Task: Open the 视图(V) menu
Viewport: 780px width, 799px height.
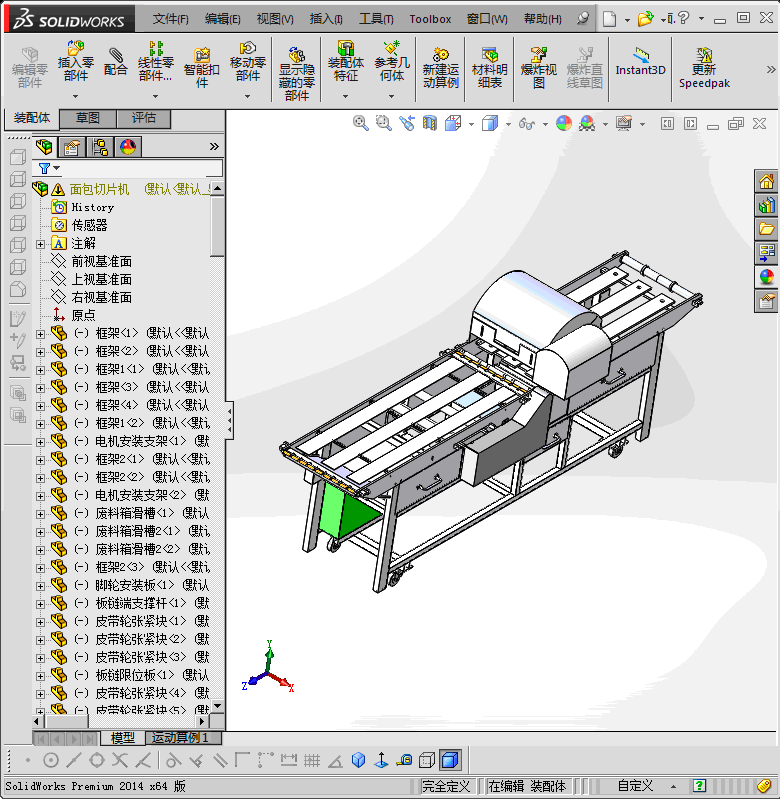Action: (275, 19)
